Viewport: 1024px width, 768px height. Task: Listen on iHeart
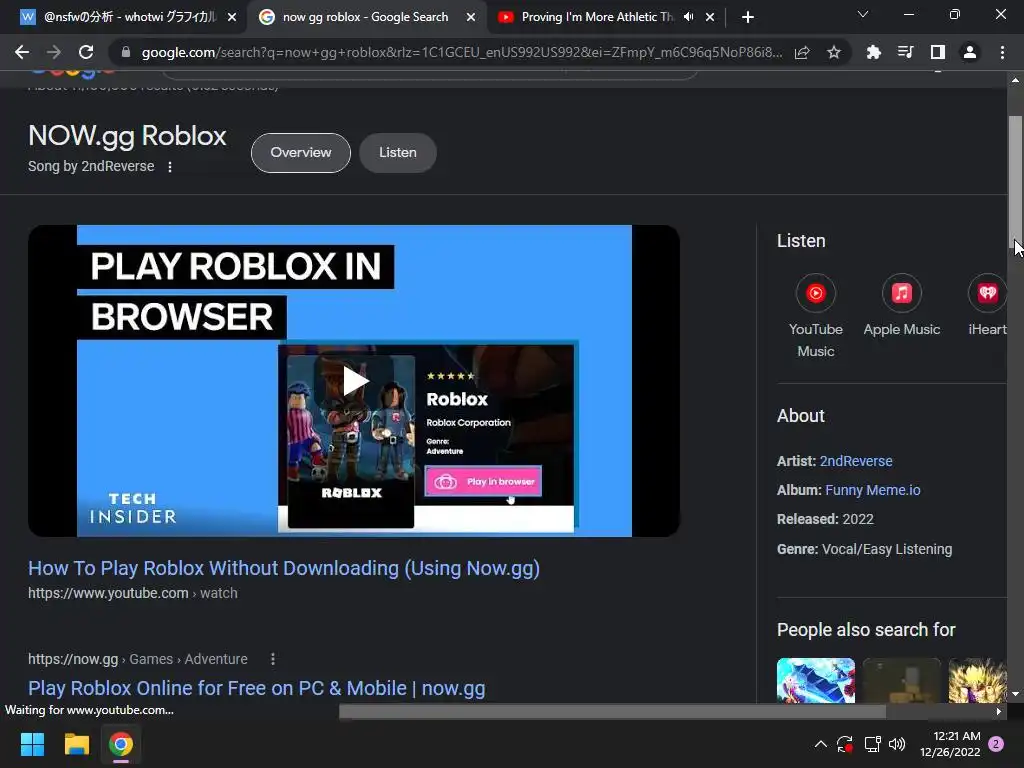987,306
